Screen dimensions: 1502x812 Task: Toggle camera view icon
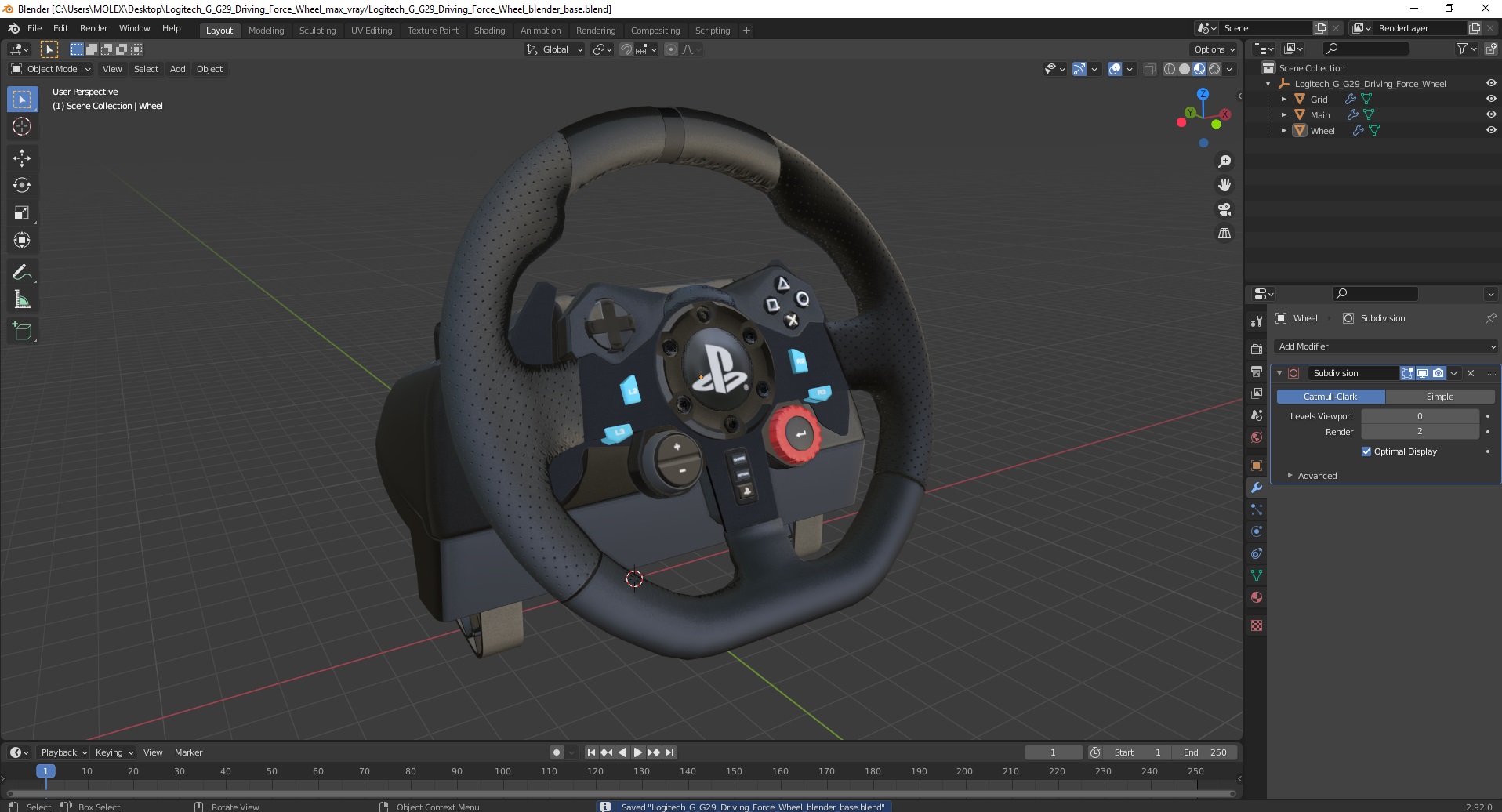pyautogui.click(x=1224, y=209)
